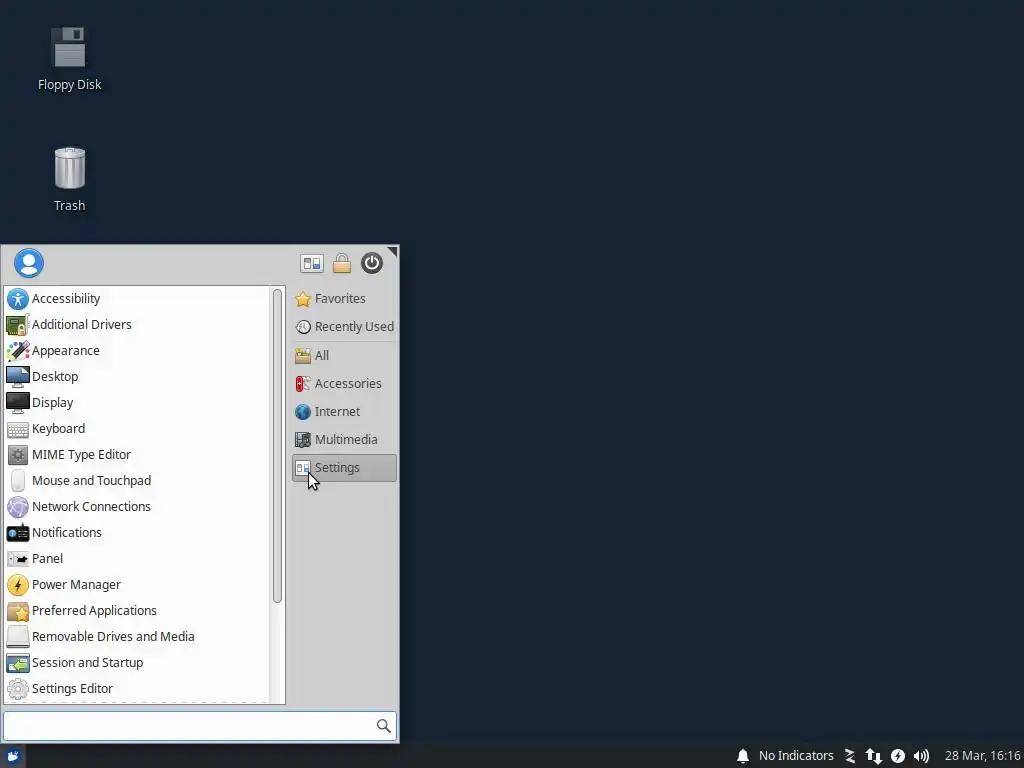Open Panel preferences
This screenshot has width=1024, height=768.
(x=136, y=559)
